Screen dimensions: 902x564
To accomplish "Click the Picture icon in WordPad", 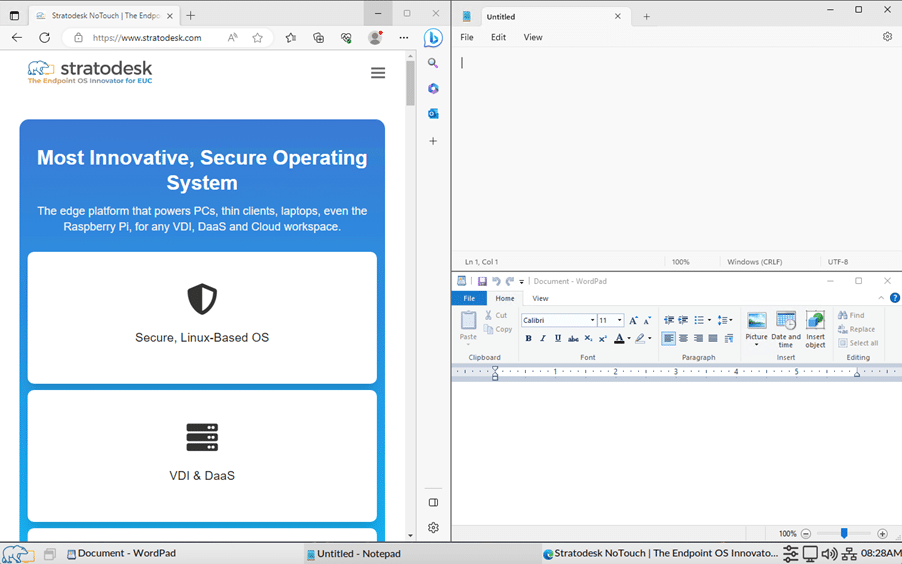I will pyautogui.click(x=756, y=321).
